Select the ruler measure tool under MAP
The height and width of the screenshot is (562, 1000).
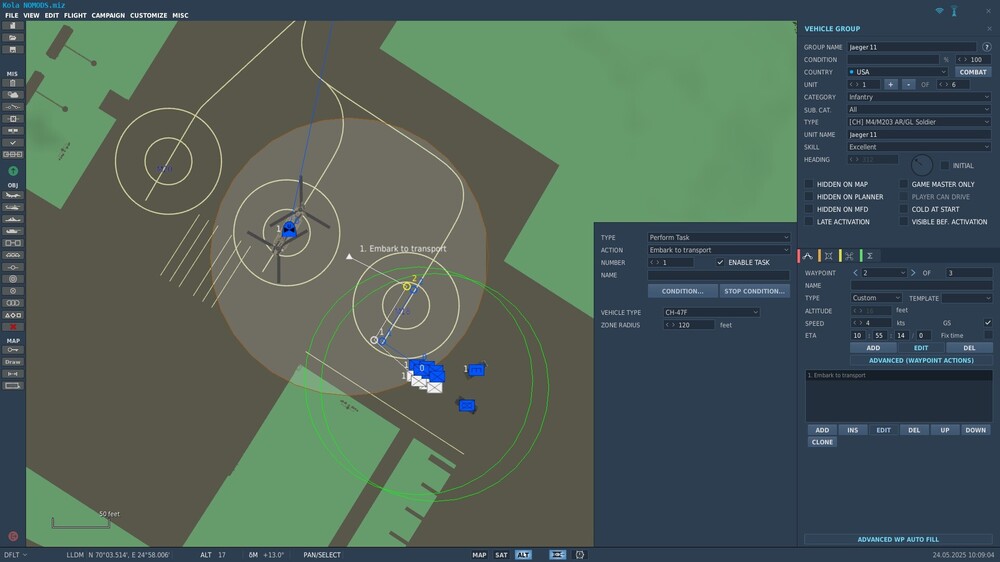(13, 374)
